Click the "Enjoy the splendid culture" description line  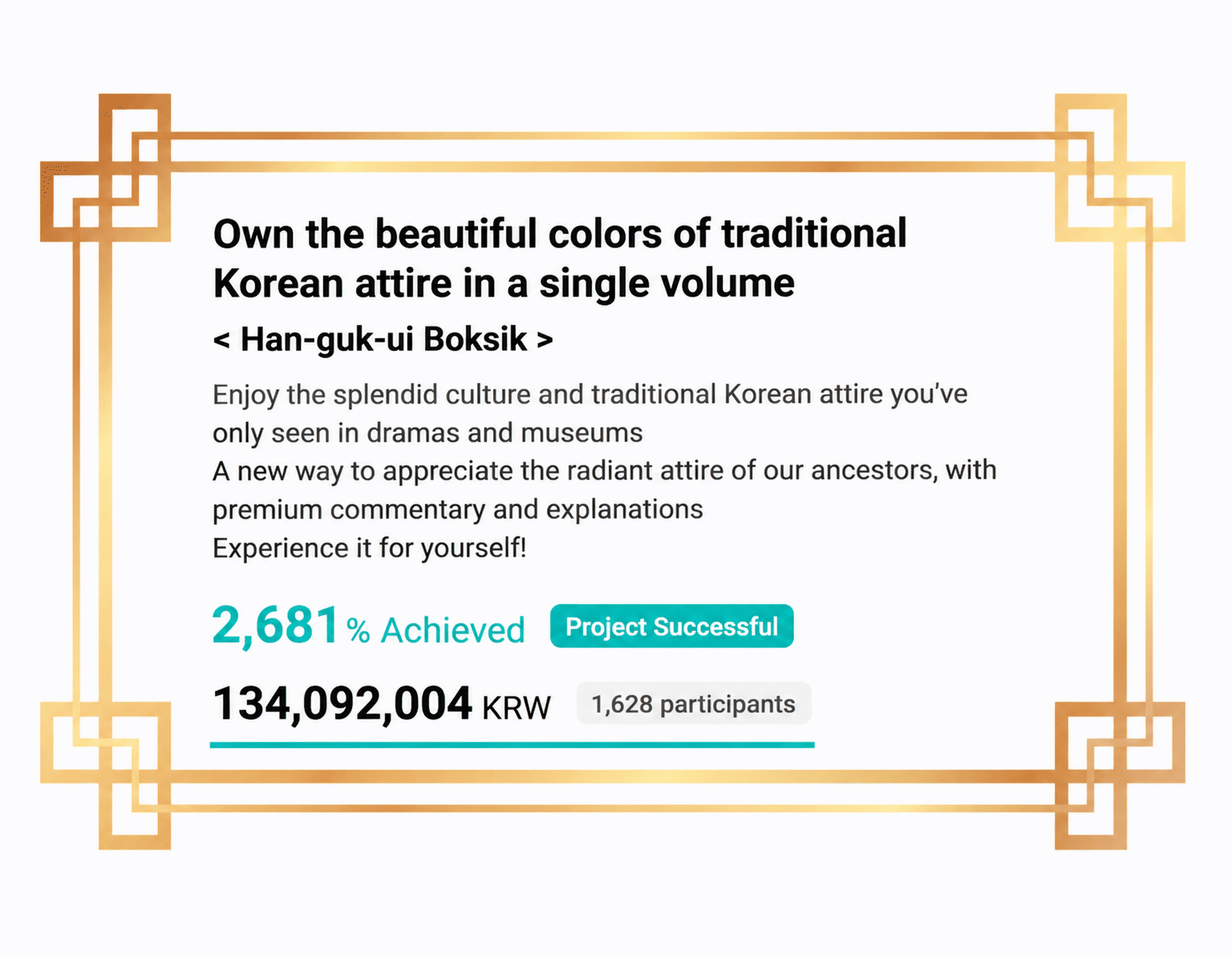pos(590,395)
